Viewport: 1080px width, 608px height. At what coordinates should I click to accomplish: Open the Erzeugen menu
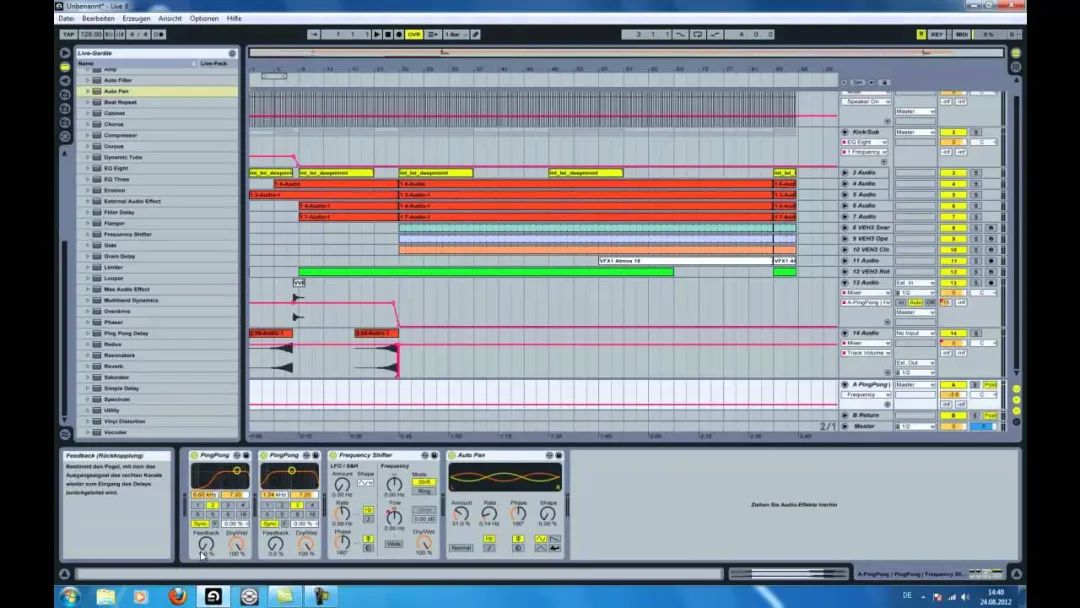tap(136, 19)
